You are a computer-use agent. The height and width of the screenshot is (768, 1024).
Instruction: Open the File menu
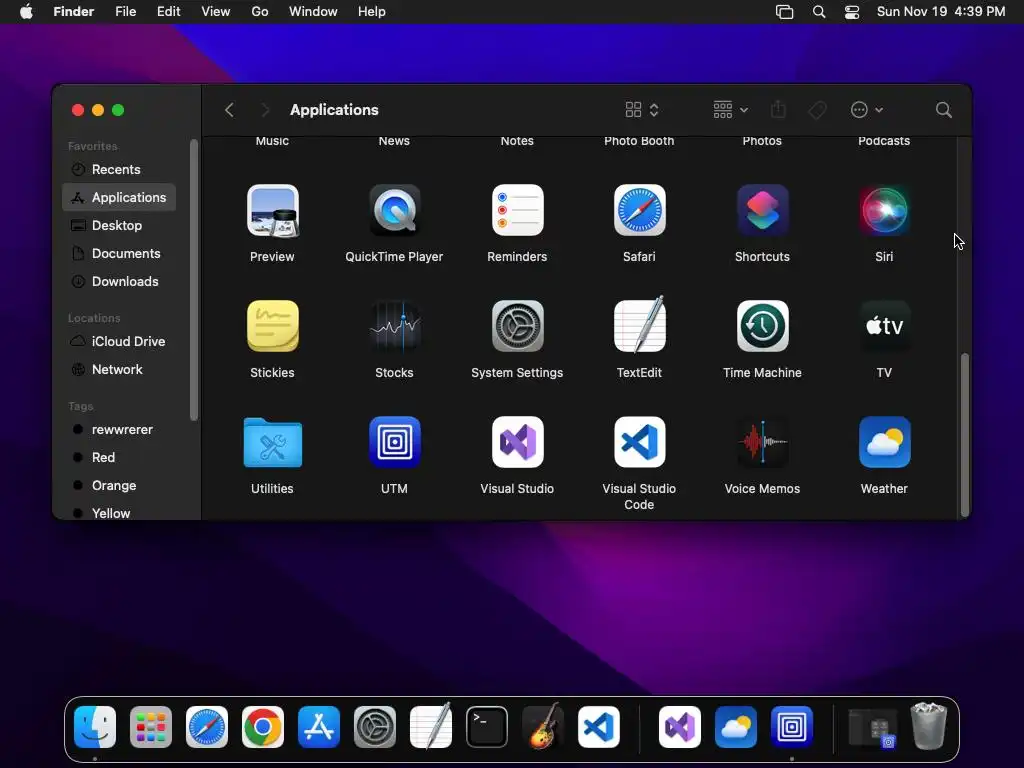[x=125, y=12]
